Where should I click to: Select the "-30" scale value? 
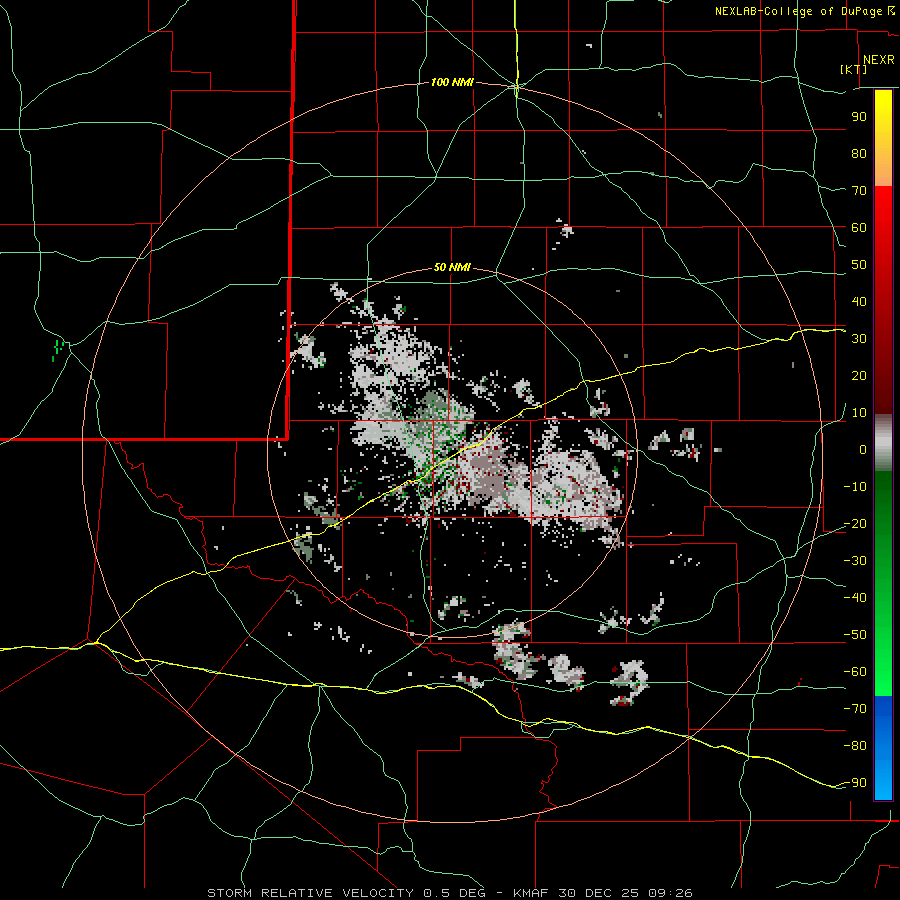(855, 561)
